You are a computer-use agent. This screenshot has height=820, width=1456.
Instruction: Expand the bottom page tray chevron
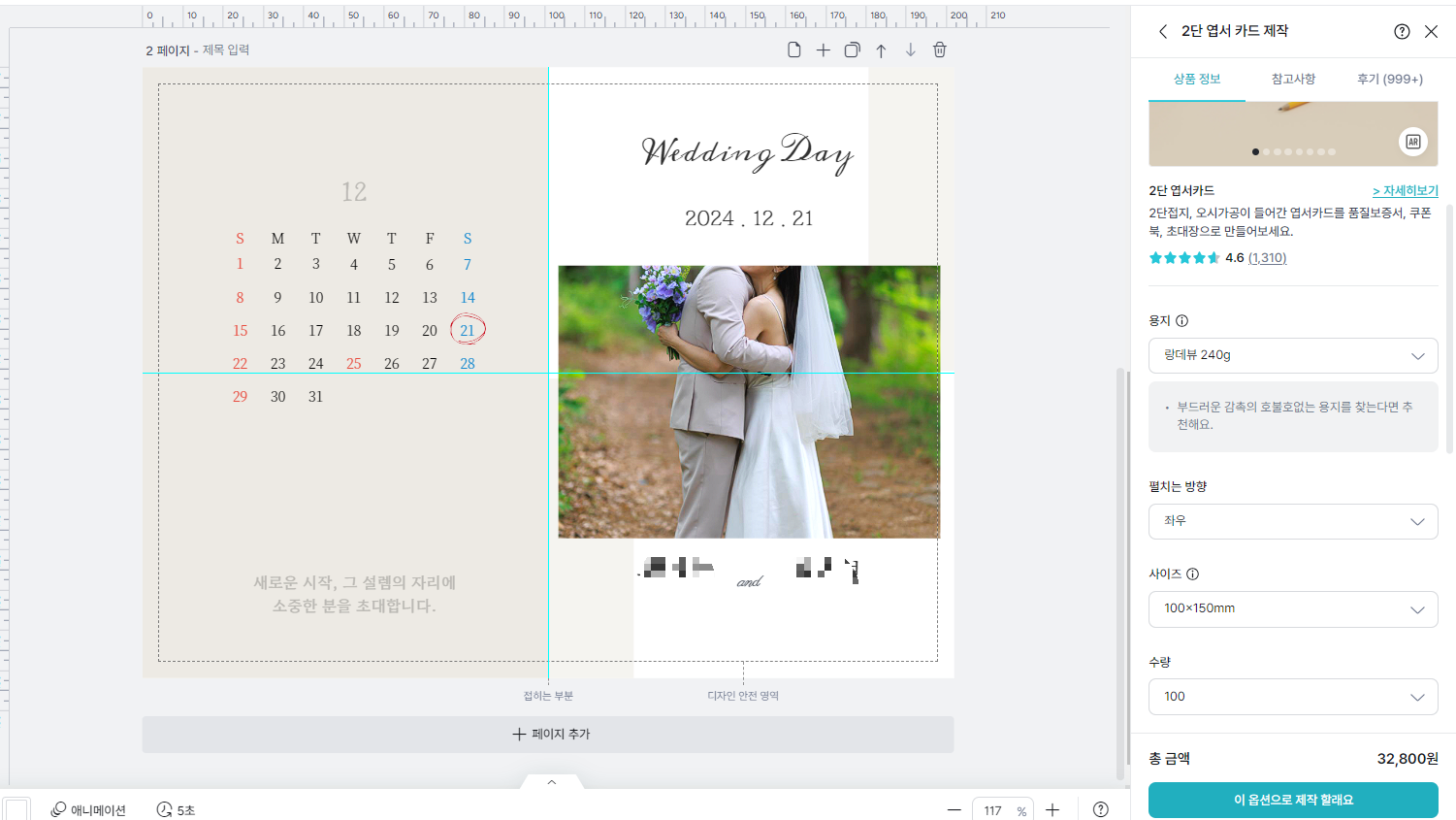coord(551,781)
